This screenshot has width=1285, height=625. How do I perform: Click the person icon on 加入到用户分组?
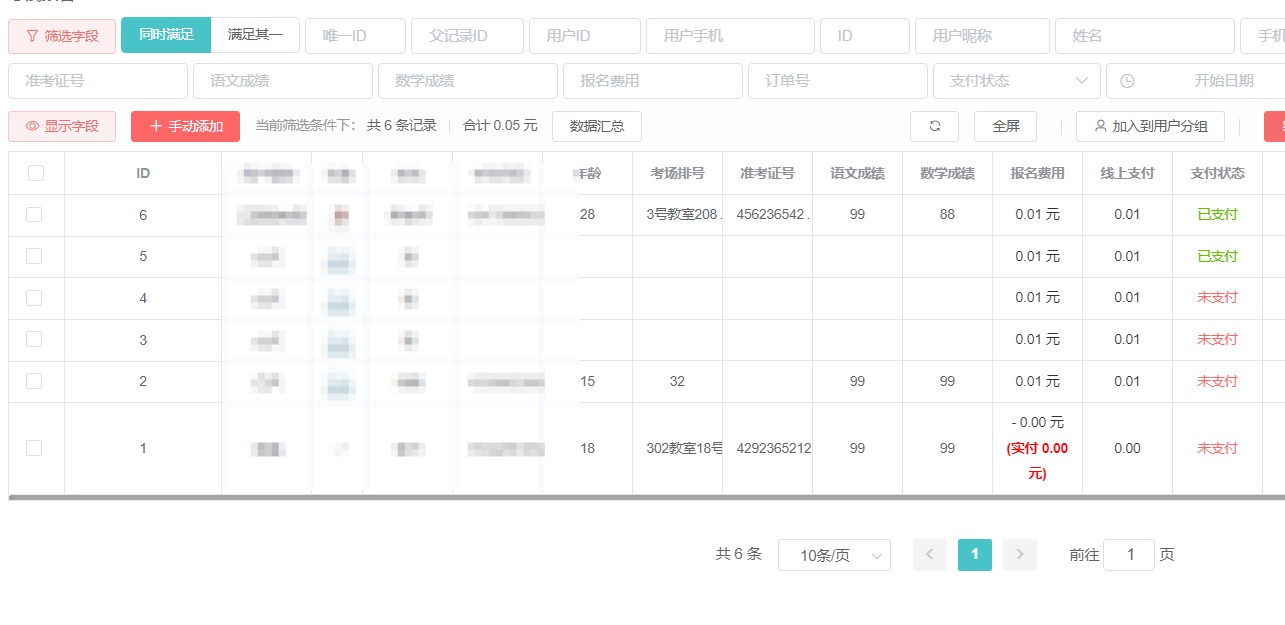(1103, 126)
